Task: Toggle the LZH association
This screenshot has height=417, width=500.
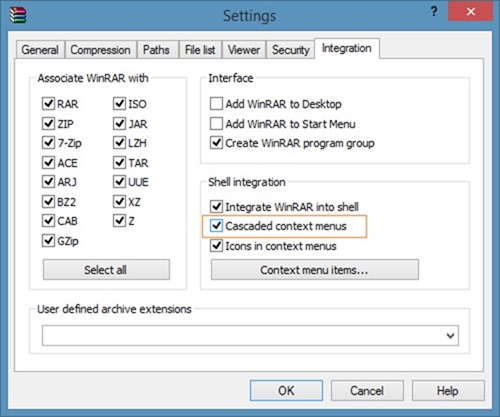Action: pos(119,143)
